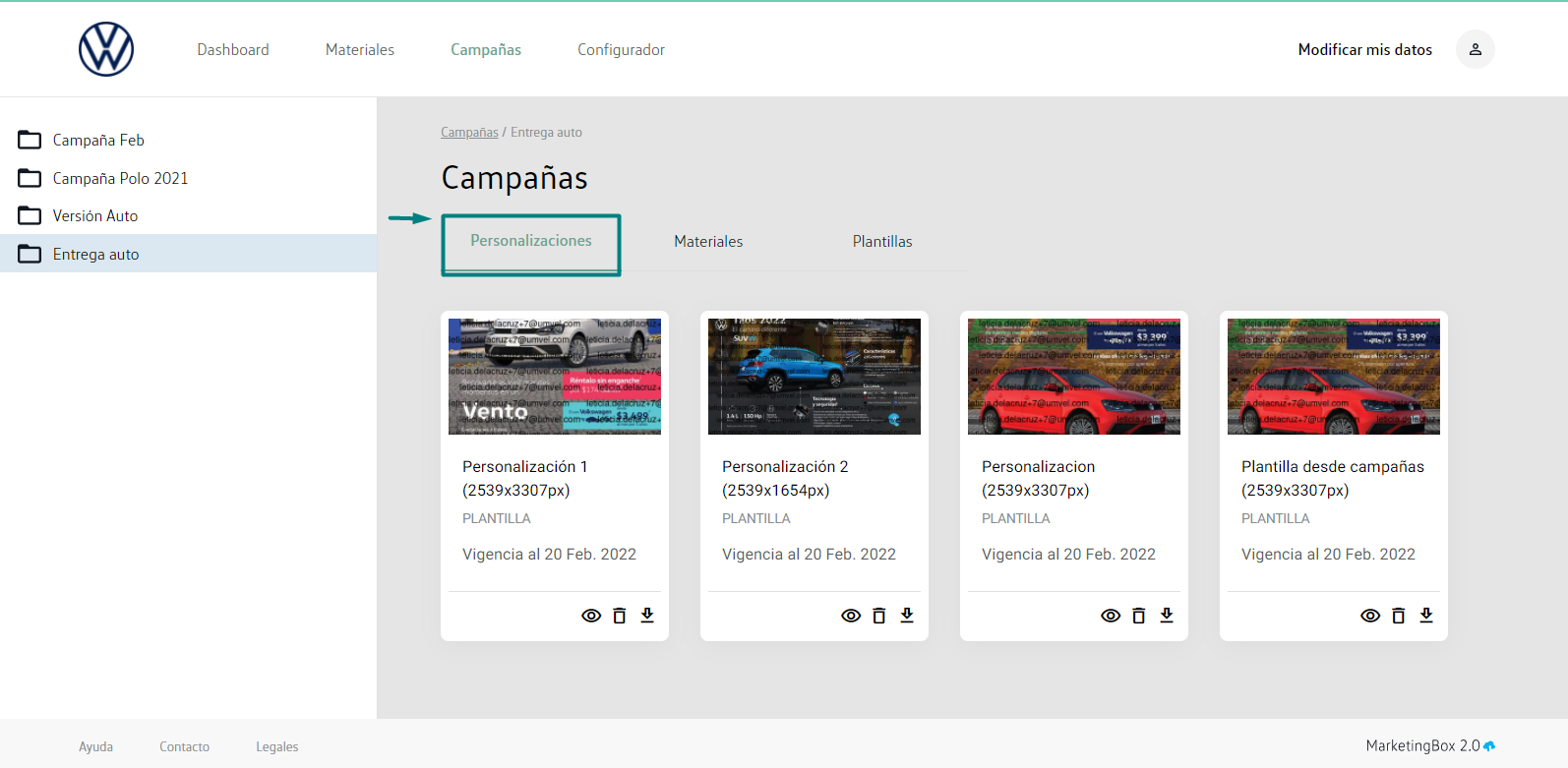Click the Versión Auto folder icon

[x=30, y=215]
